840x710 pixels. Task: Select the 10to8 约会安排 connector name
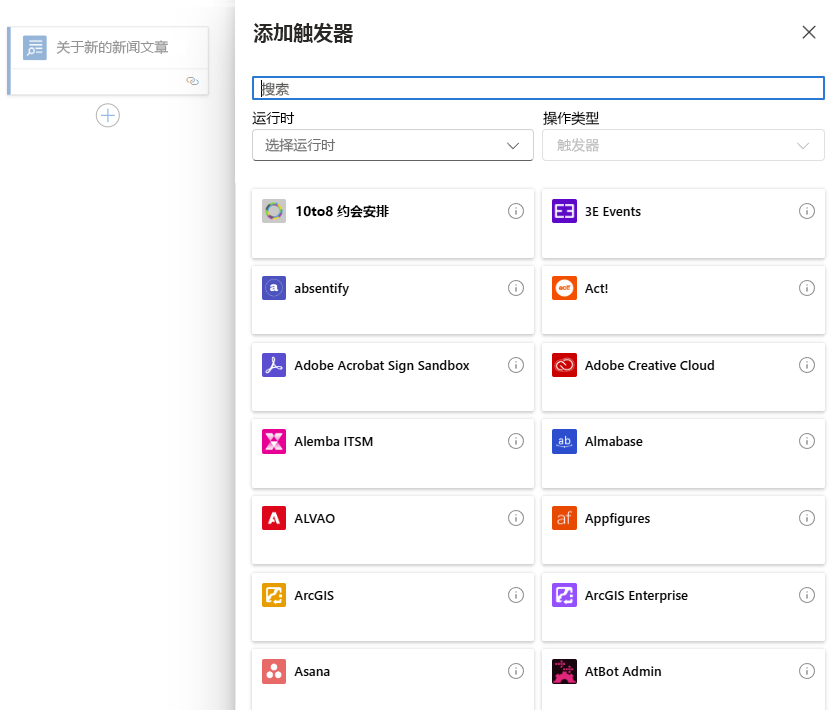tap(342, 212)
